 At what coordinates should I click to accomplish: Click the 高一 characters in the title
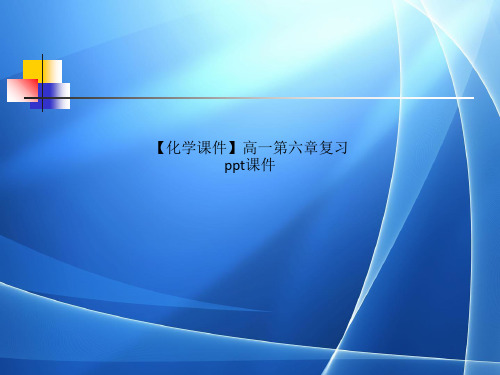(257, 148)
